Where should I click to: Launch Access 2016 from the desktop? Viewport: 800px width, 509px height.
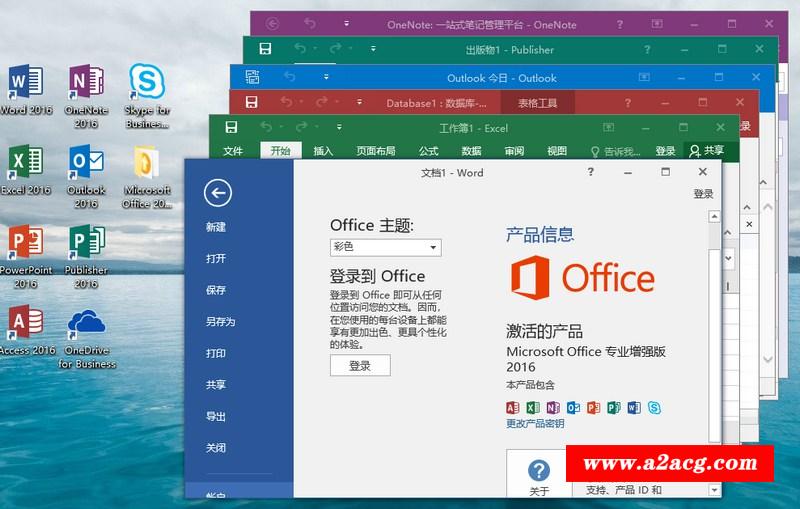pyautogui.click(x=26, y=328)
